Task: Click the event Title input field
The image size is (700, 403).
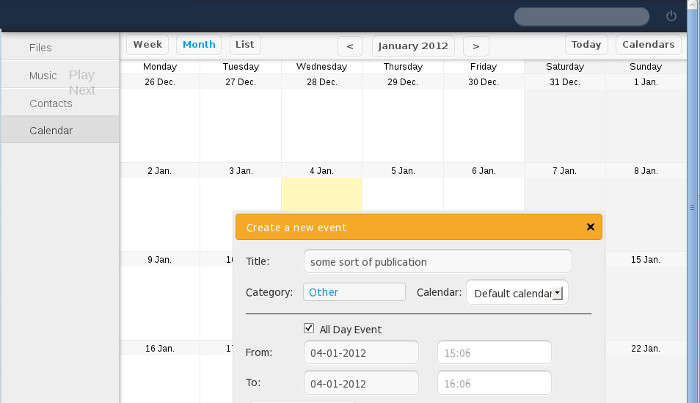Action: click(x=437, y=262)
